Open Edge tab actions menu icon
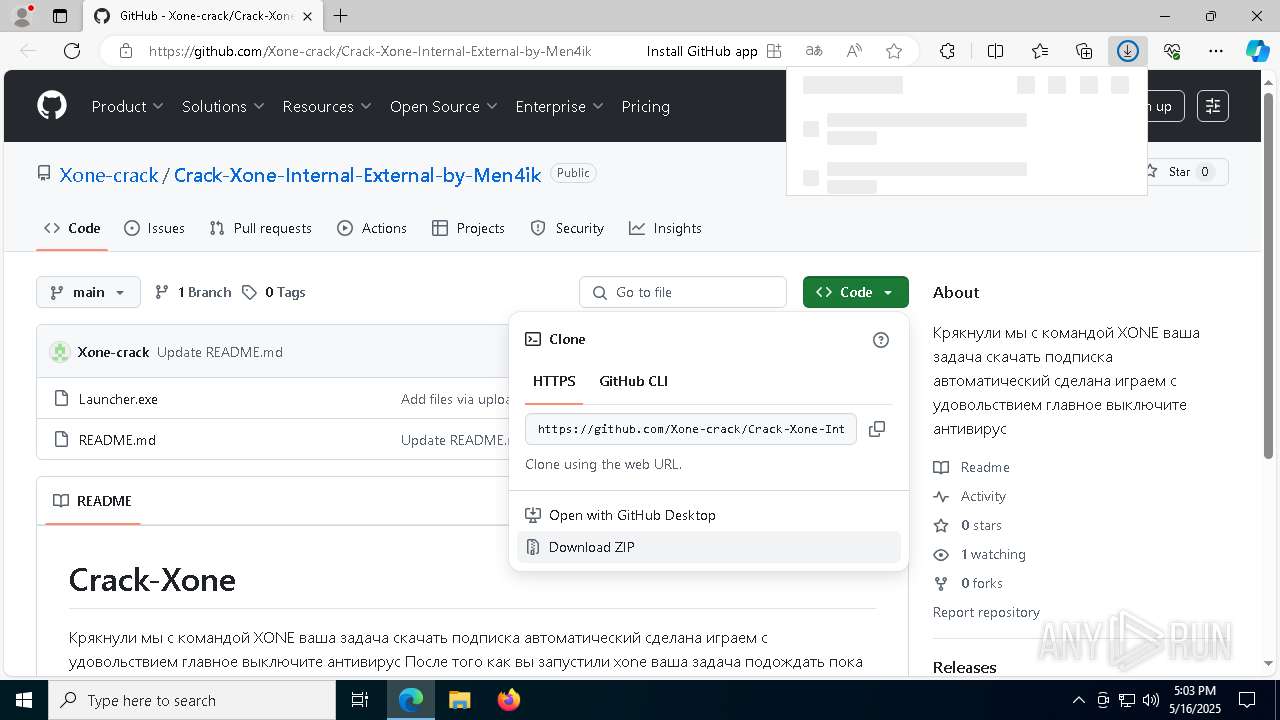1280x720 pixels. 60,16
